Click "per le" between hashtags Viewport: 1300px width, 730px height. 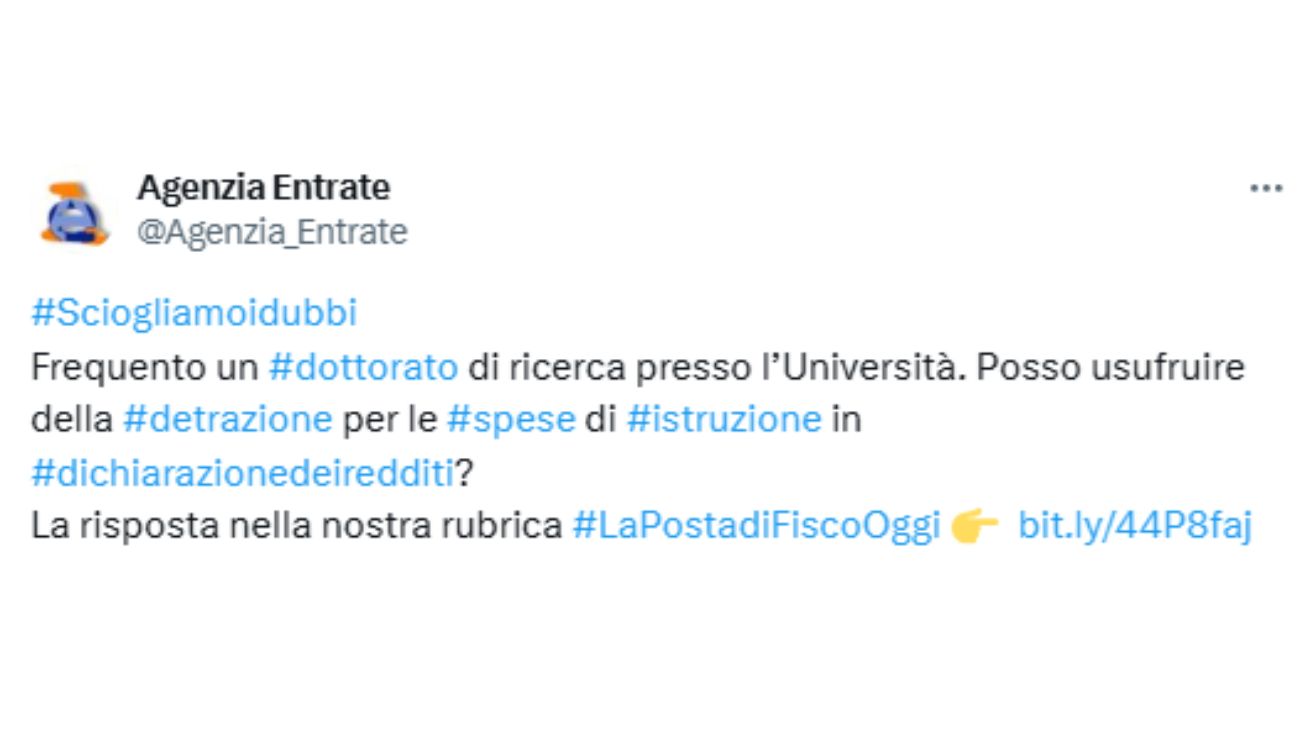click(389, 420)
